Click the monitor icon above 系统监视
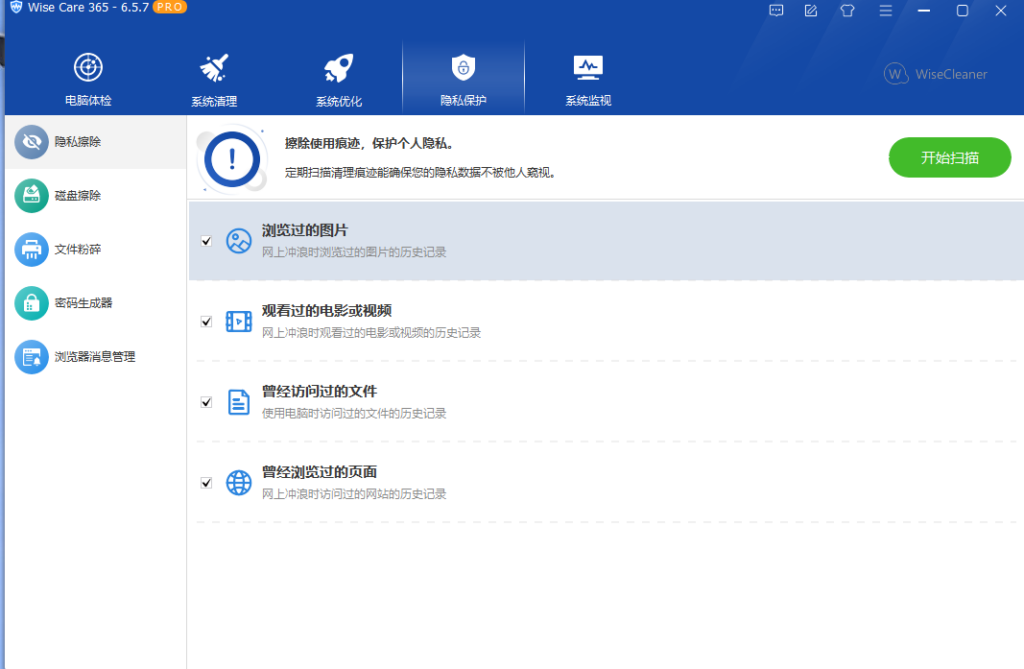Viewport: 1024px width, 669px height. pyautogui.click(x=588, y=67)
